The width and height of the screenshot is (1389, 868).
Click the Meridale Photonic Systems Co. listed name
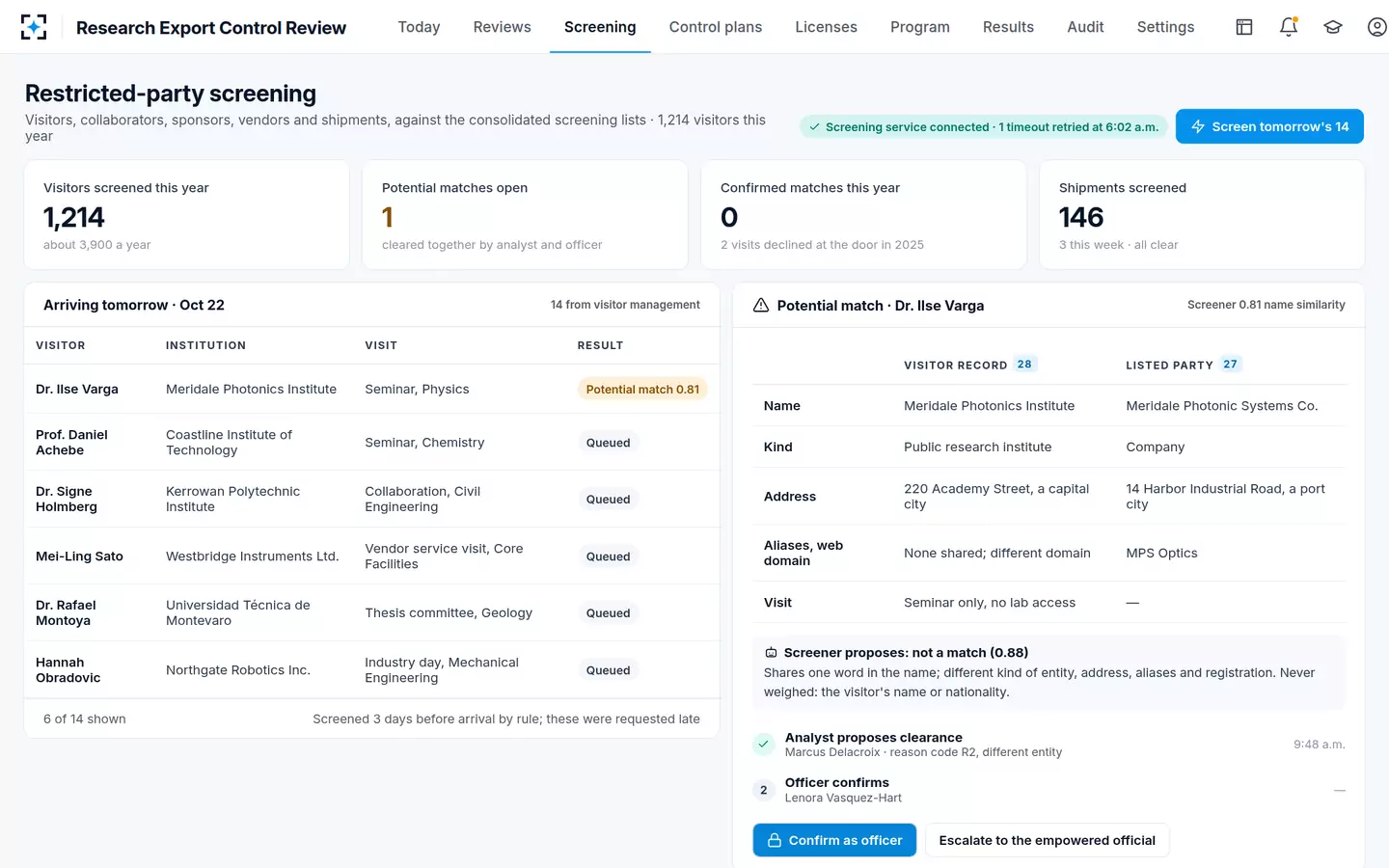point(1222,406)
